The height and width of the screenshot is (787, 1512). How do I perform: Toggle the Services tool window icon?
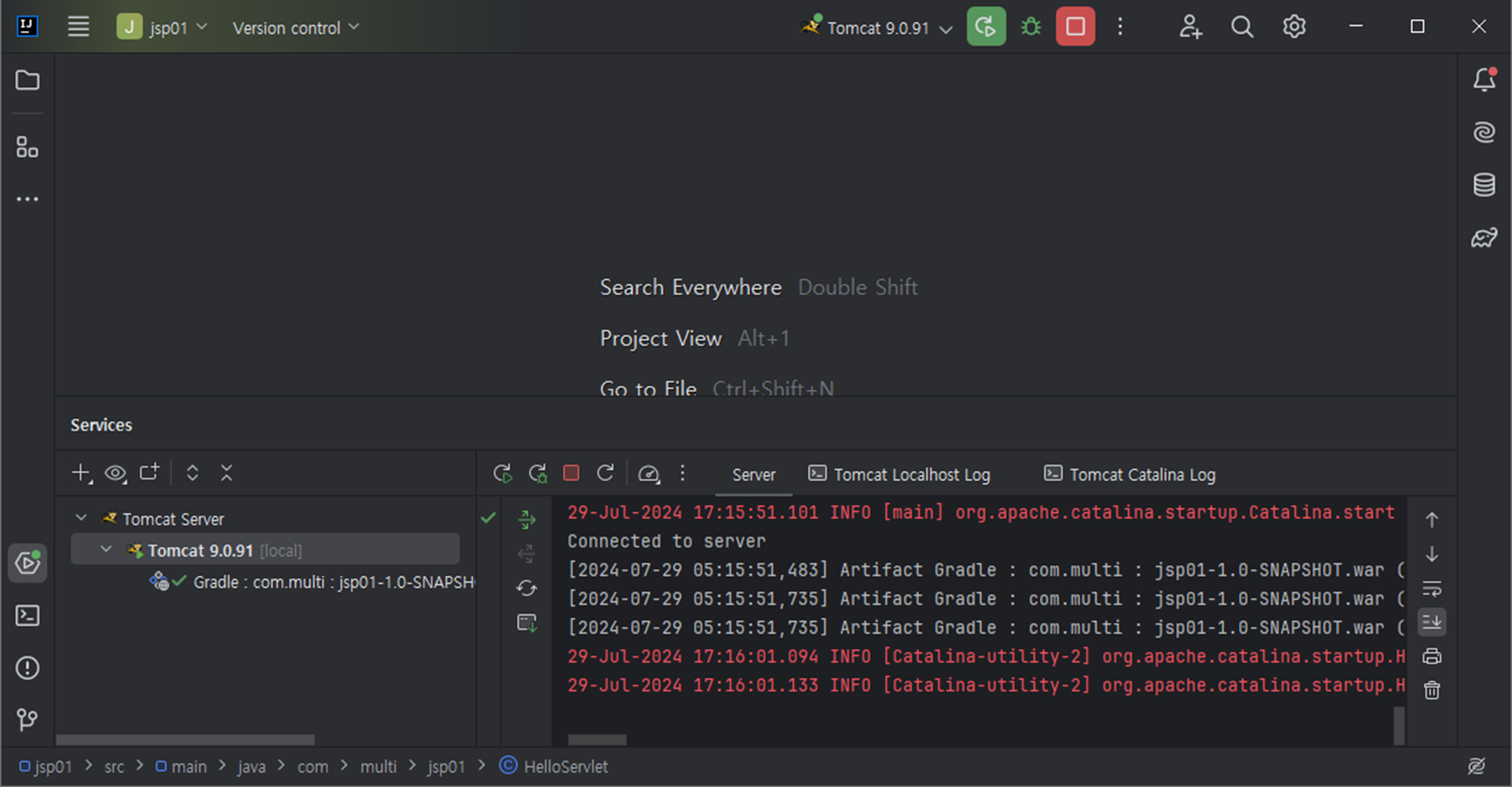tap(28, 562)
